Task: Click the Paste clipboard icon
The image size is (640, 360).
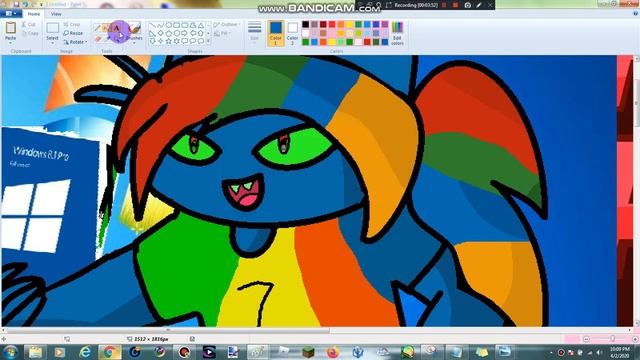Action: click(x=11, y=28)
